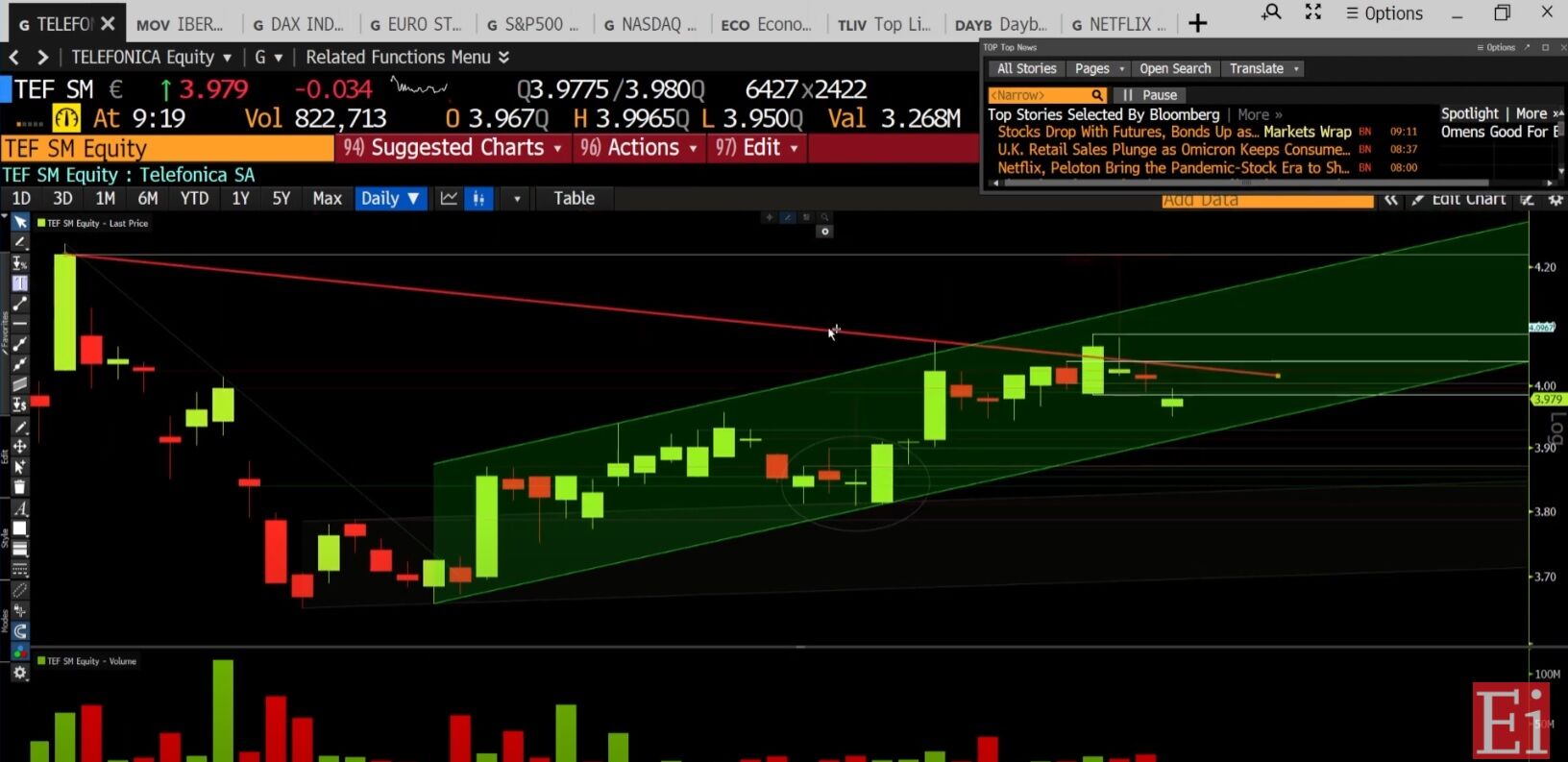Open chart settings gear near Edit Chart
Image resolution: width=1568 pixels, height=762 pixels.
pyautogui.click(x=1556, y=200)
